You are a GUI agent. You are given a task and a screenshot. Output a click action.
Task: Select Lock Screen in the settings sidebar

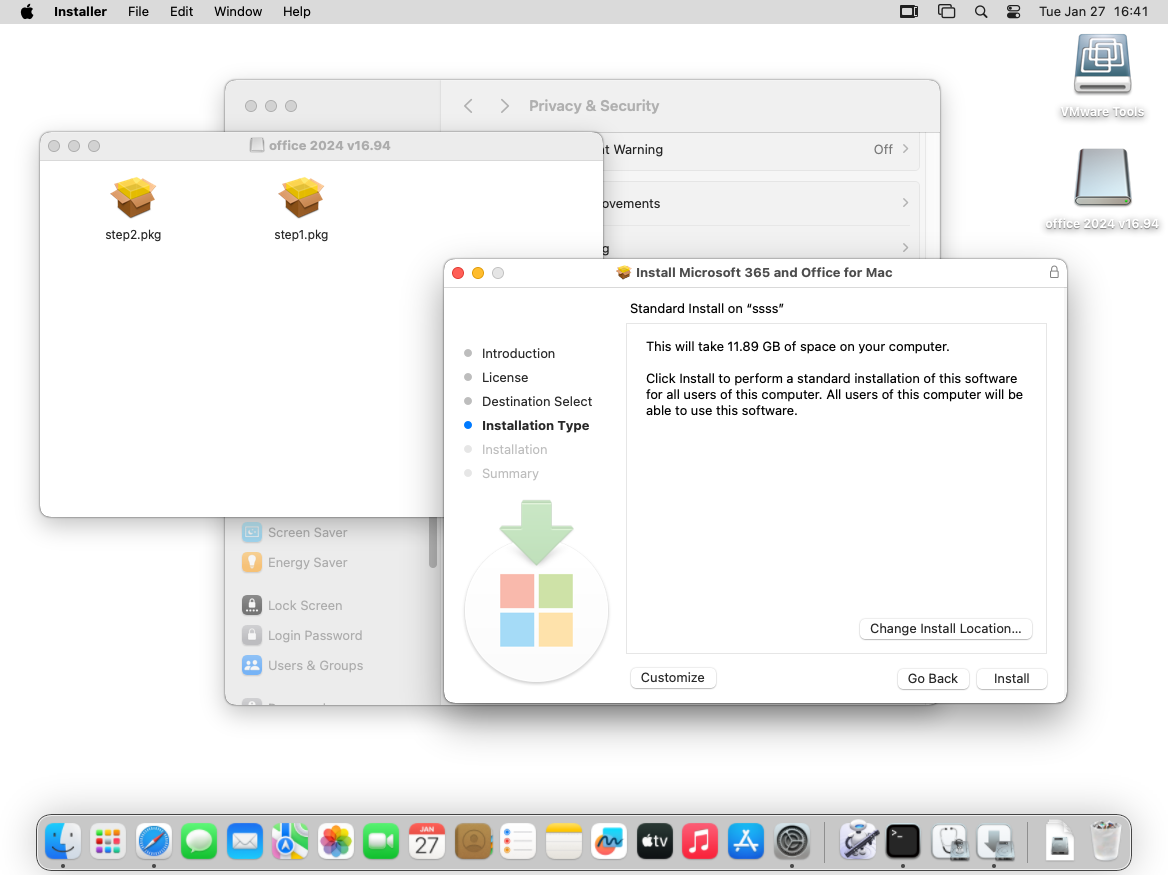click(x=305, y=605)
